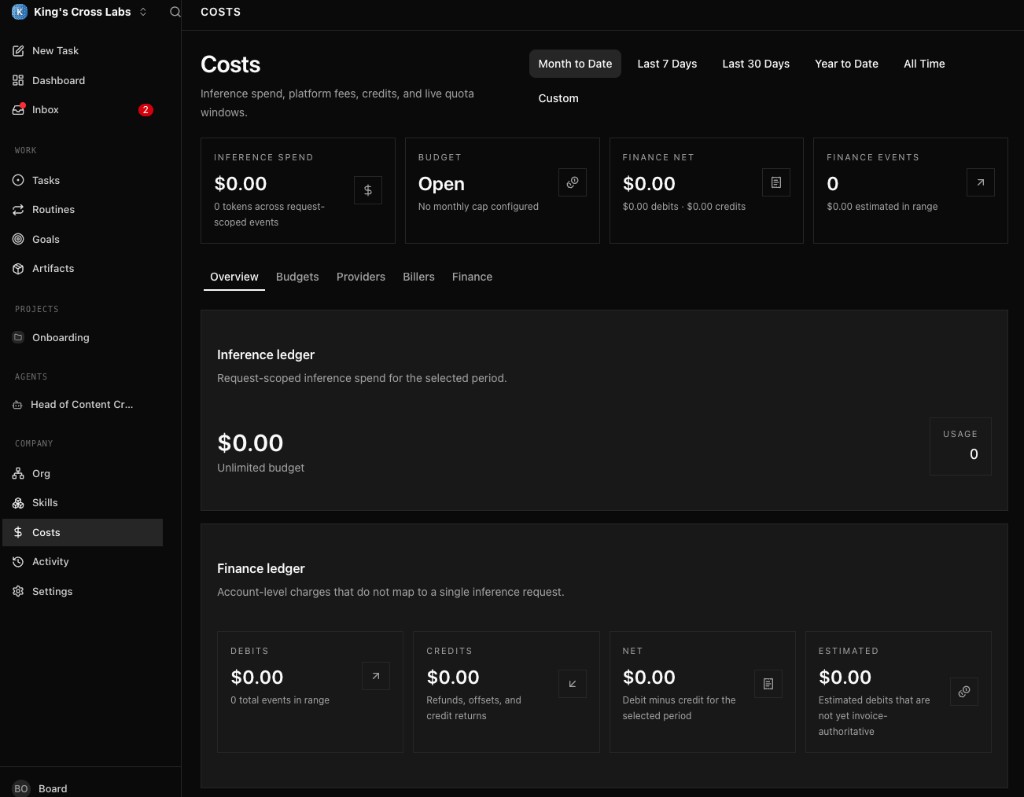Click receipt icon on Net card
Image resolution: width=1024 pixels, height=797 pixels.
[768, 684]
